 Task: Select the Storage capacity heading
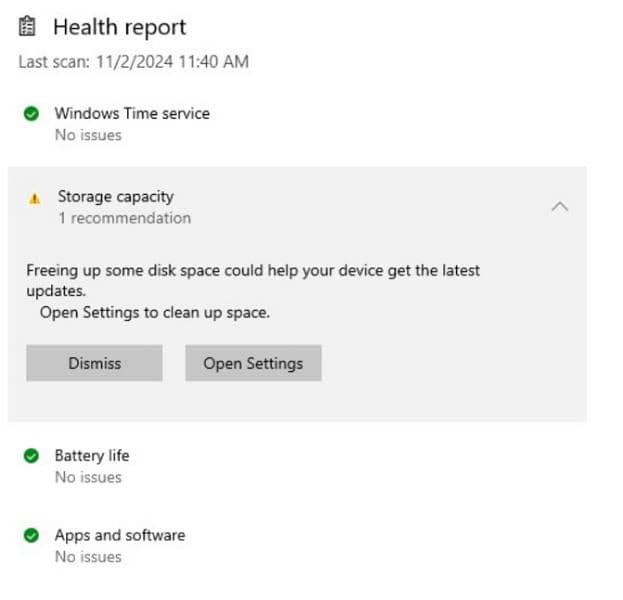point(115,197)
